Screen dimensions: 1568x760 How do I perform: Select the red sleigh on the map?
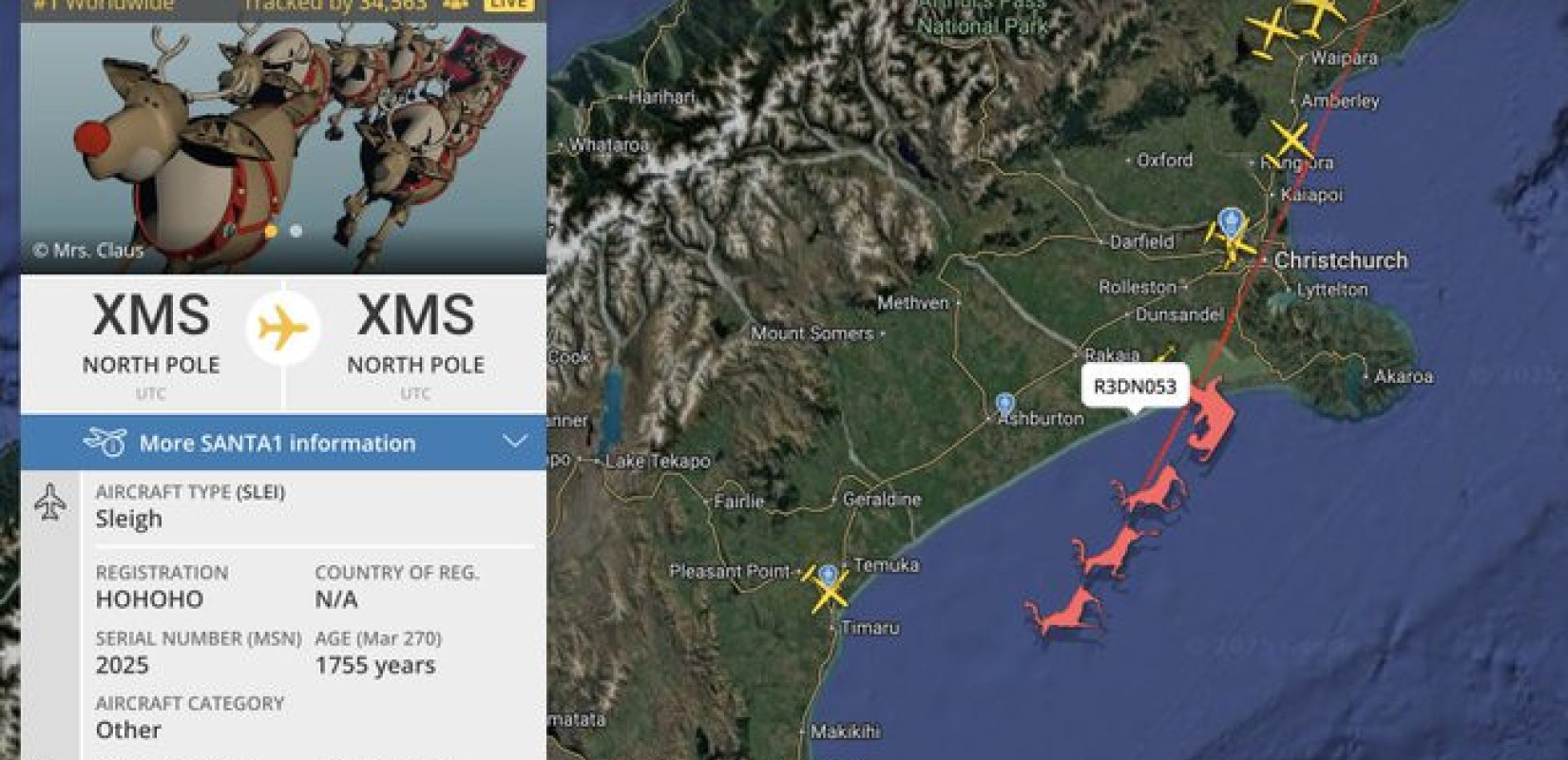point(1209,416)
